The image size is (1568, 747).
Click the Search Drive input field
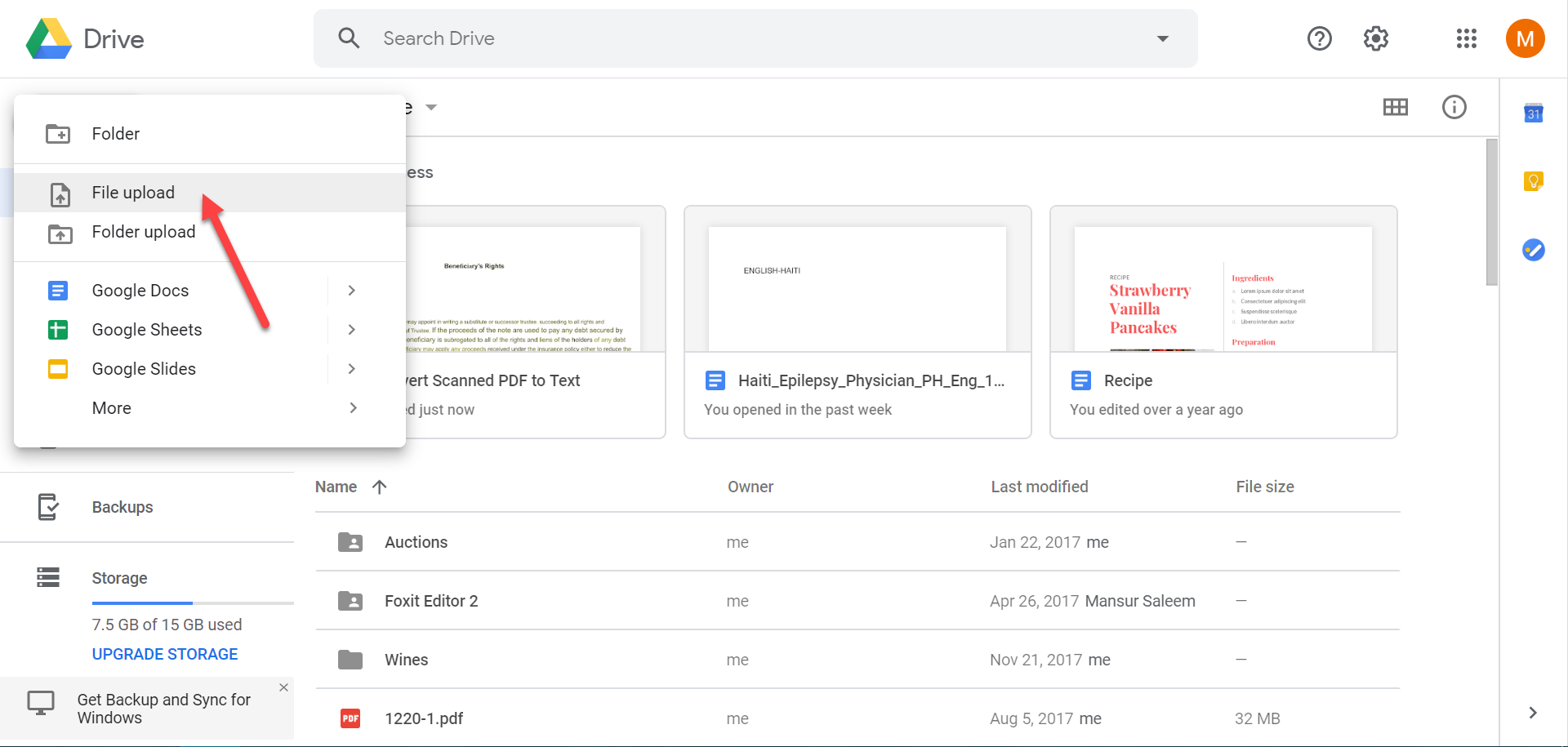tap(755, 38)
